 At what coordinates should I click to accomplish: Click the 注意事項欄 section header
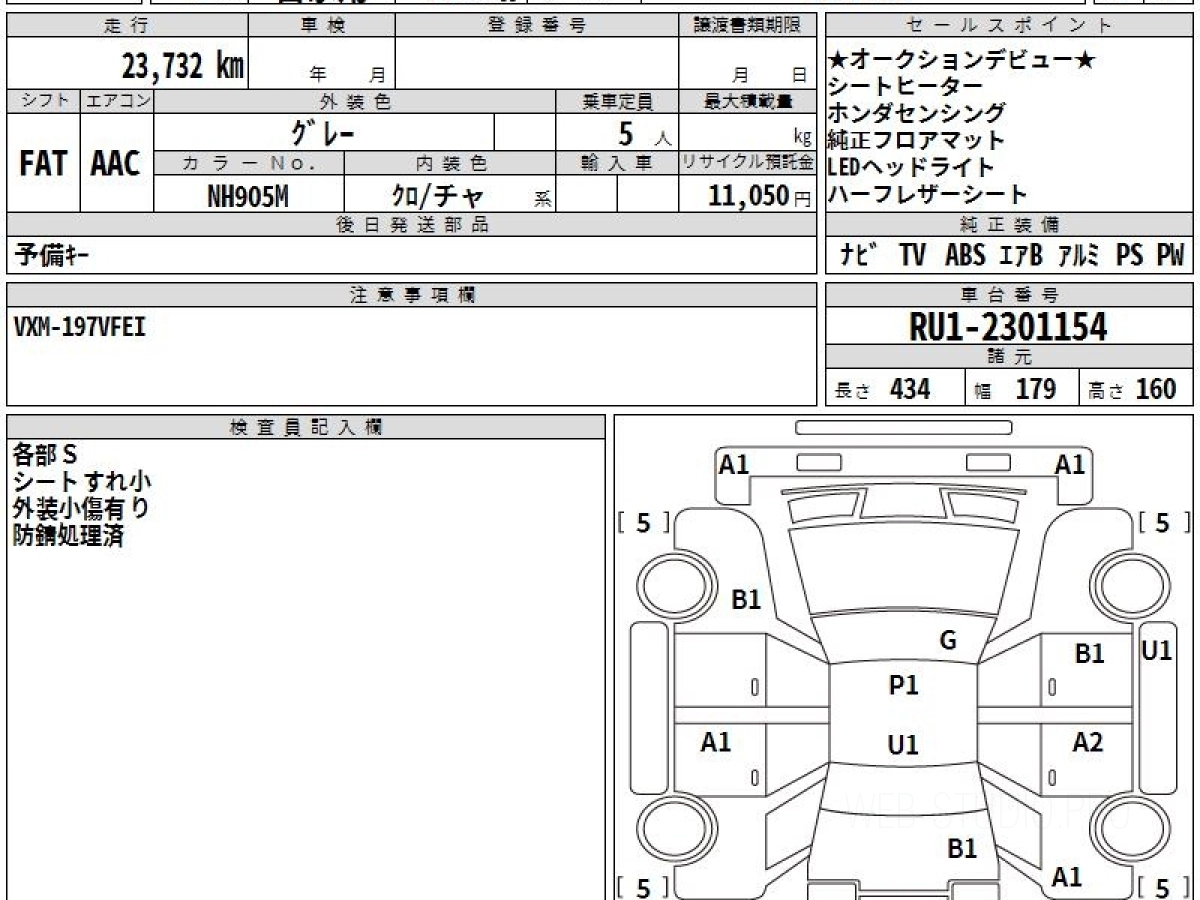point(412,295)
